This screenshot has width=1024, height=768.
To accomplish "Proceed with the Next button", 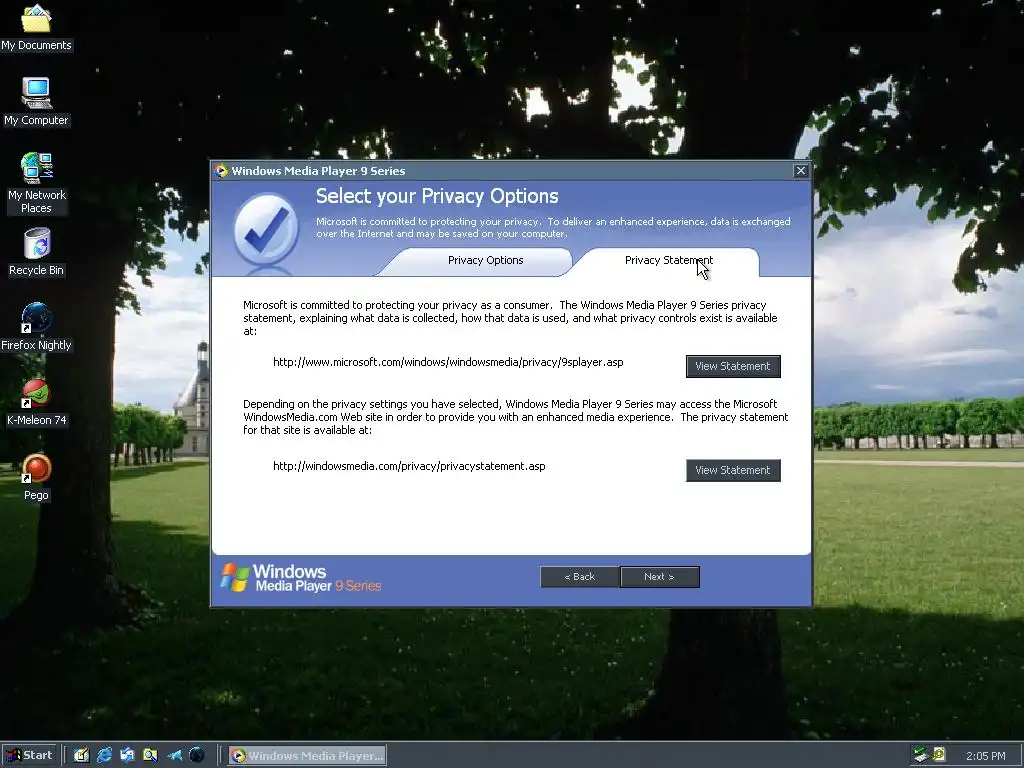I will [x=660, y=577].
